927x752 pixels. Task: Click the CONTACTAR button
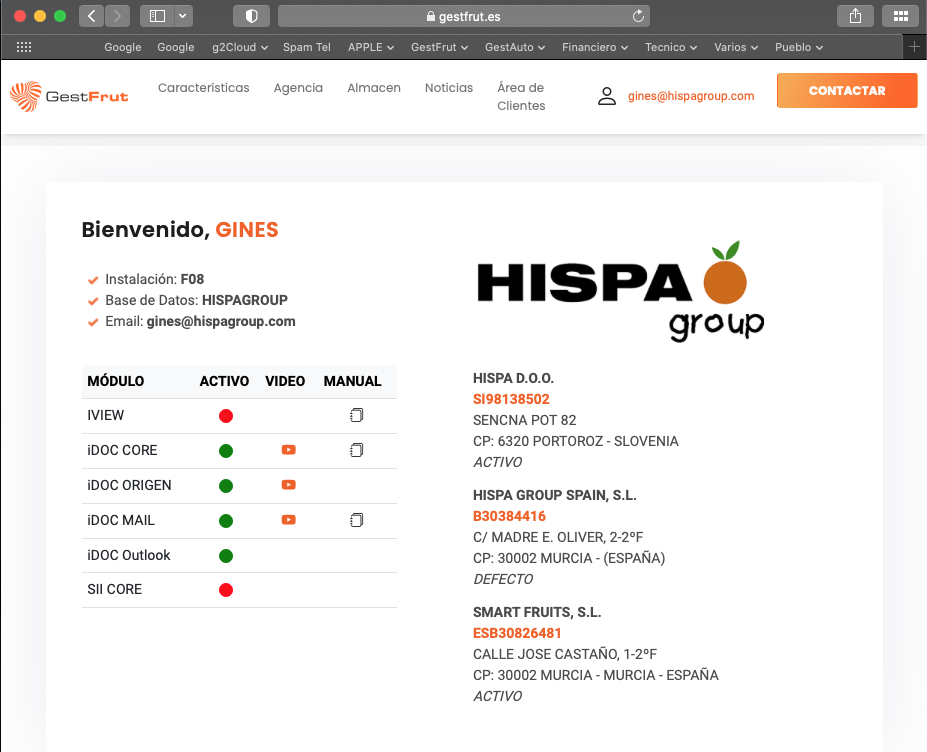point(847,90)
